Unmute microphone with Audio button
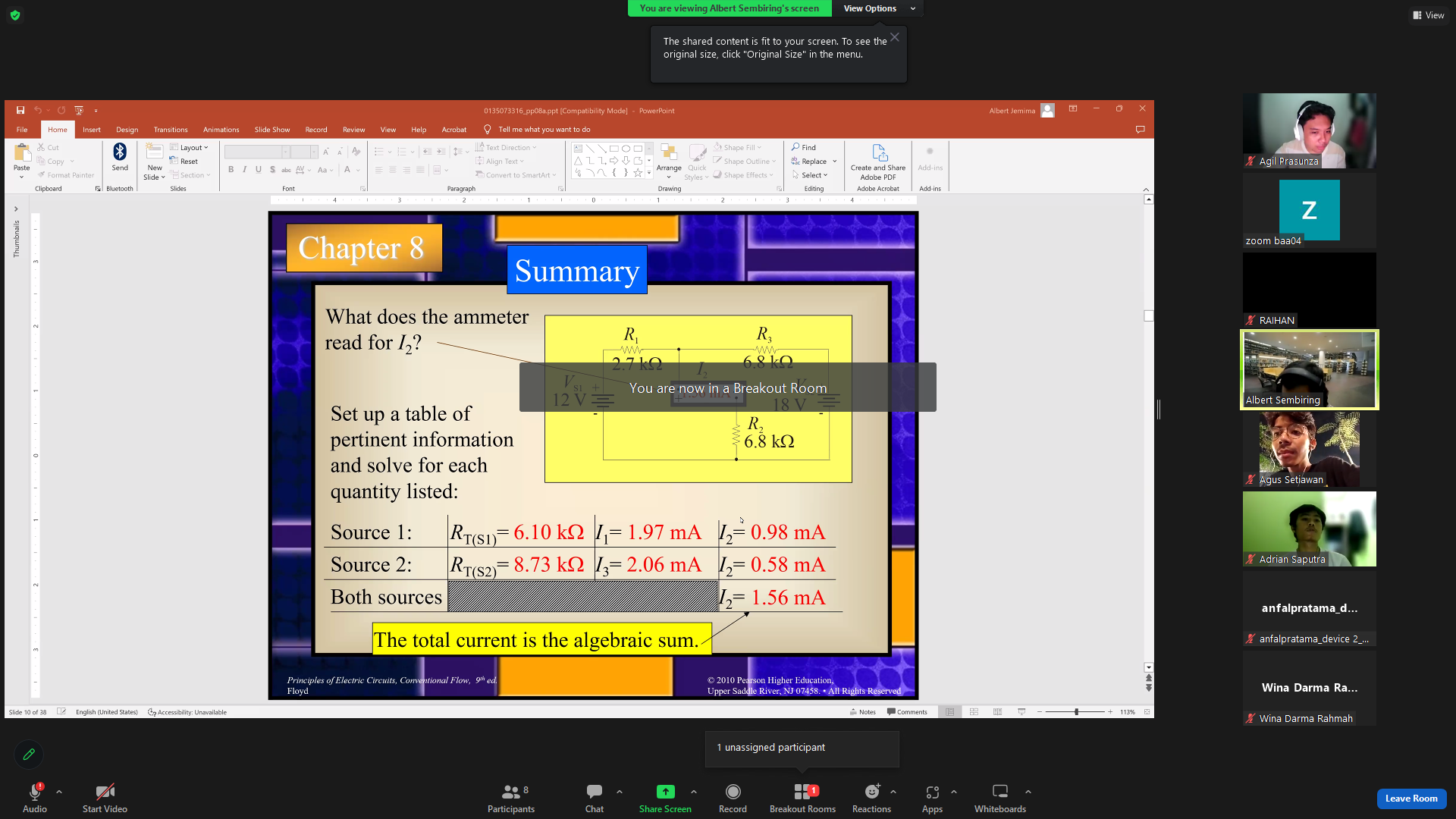Image resolution: width=1456 pixels, height=819 pixels. [x=35, y=799]
